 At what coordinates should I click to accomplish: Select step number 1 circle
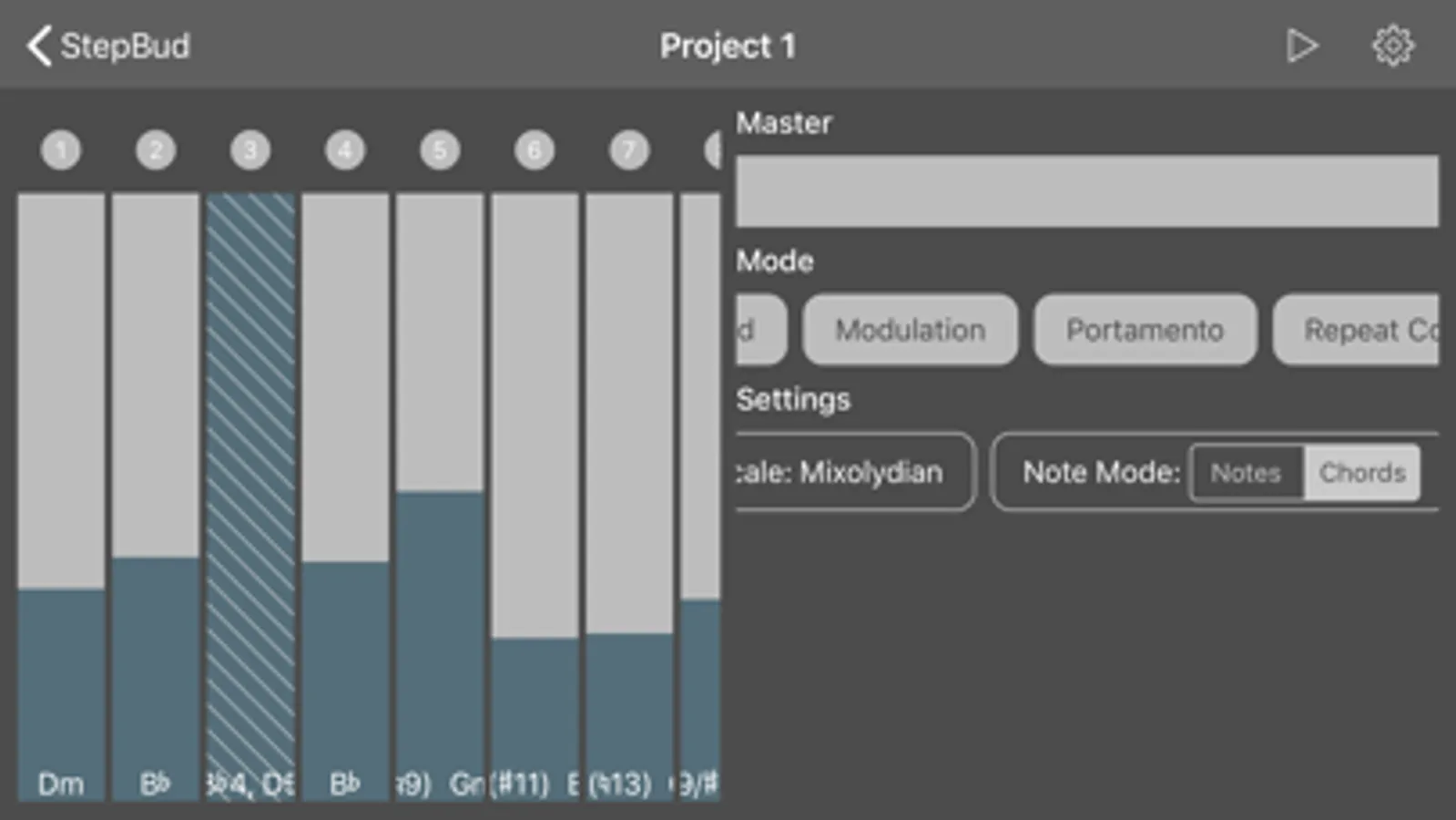click(61, 150)
